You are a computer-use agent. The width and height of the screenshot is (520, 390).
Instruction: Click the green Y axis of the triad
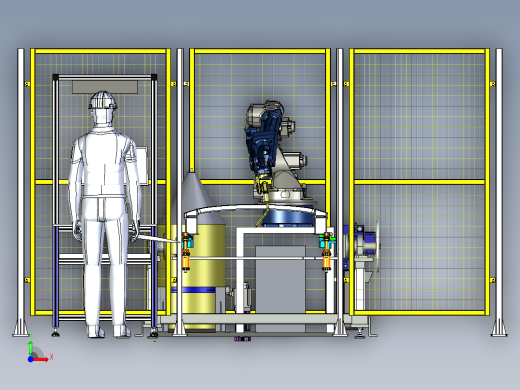pos(30,348)
